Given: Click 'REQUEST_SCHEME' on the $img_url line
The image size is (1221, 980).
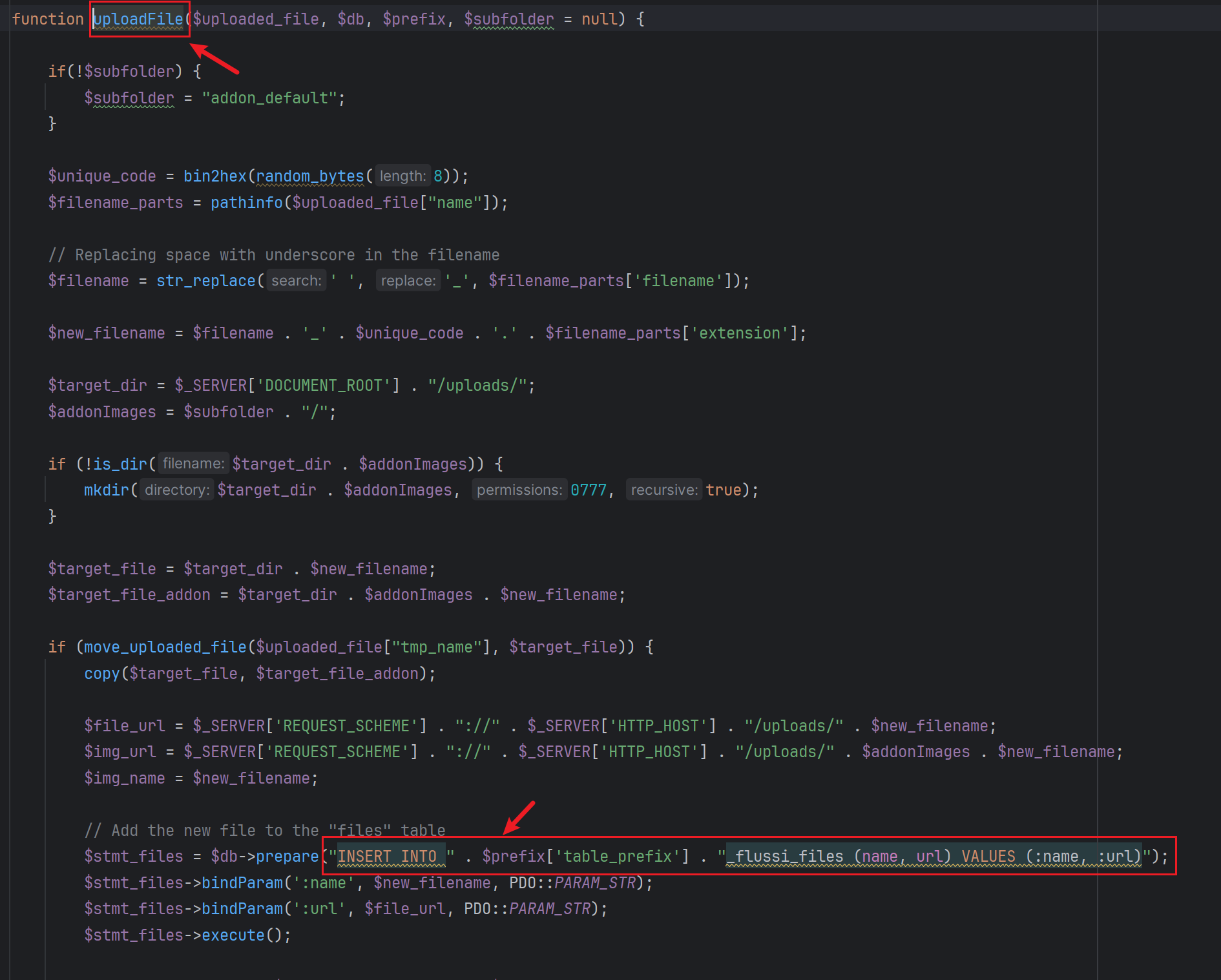Looking at the screenshot, I should [x=337, y=752].
